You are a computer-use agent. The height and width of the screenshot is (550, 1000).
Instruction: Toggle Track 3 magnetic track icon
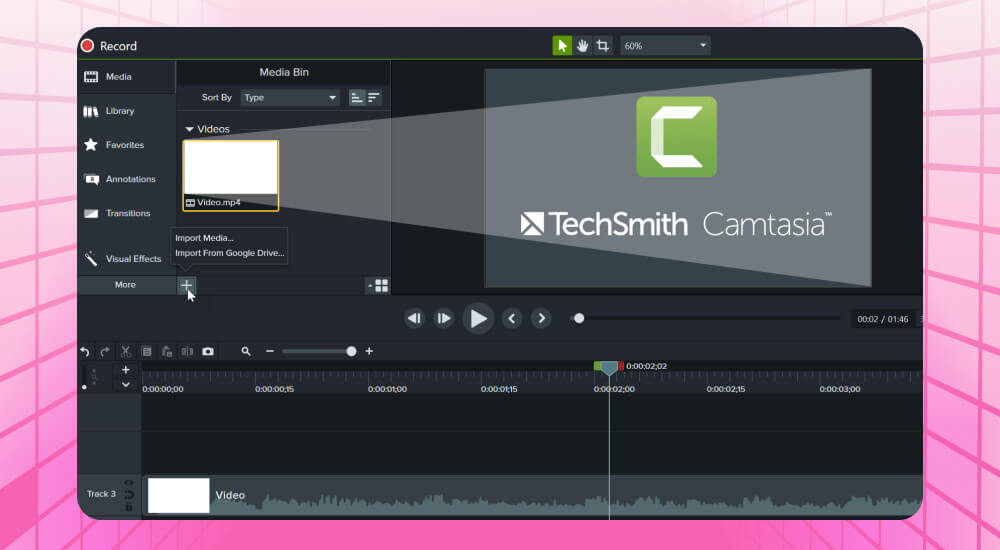[x=129, y=494]
